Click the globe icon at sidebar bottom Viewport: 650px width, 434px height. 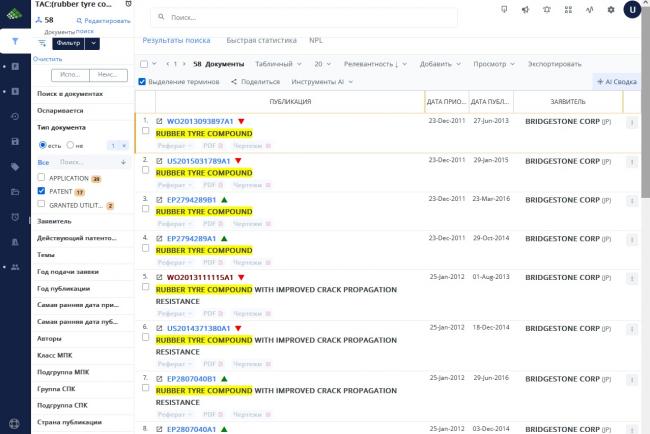(x=15, y=423)
